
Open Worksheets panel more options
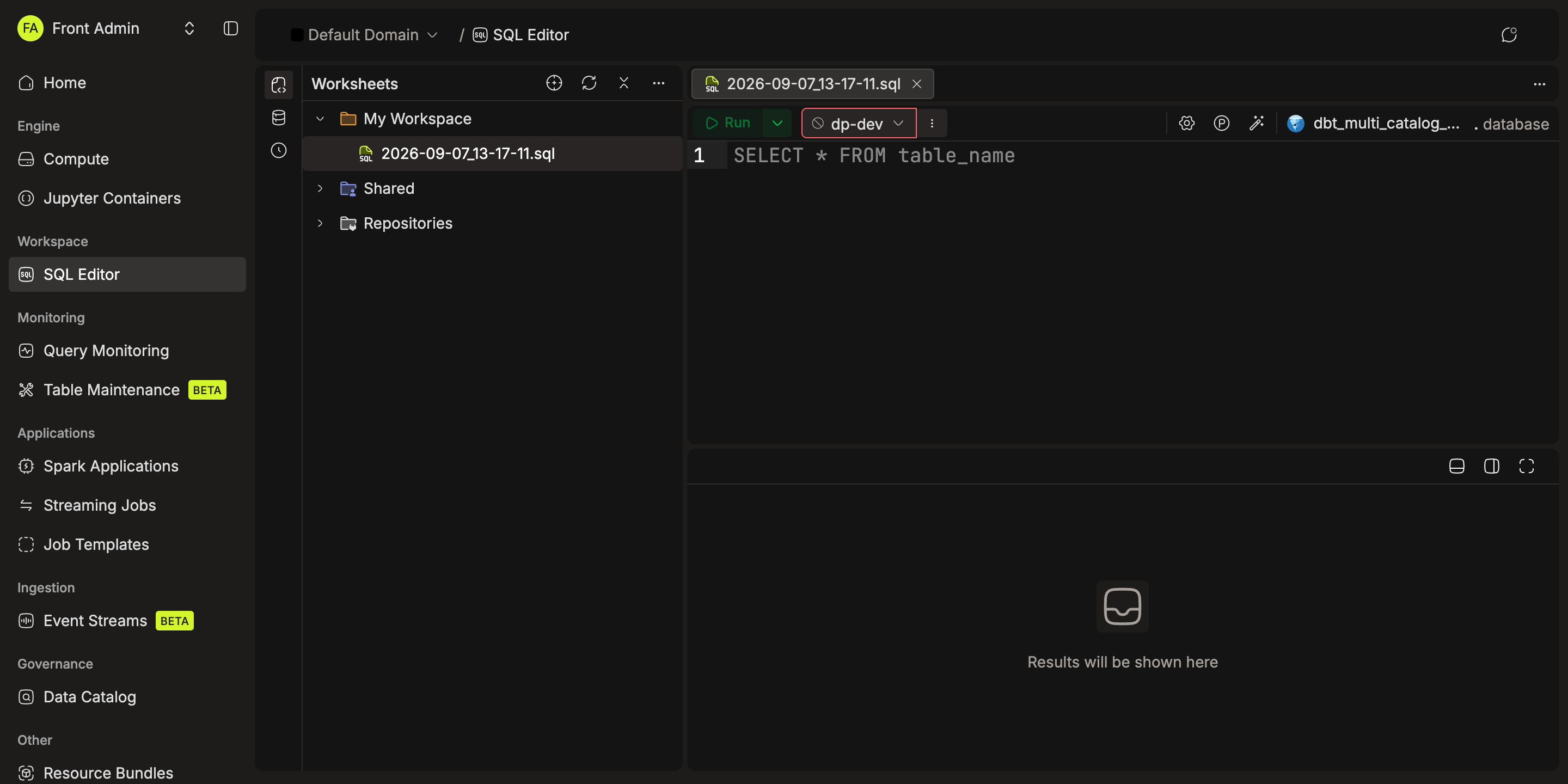(659, 83)
